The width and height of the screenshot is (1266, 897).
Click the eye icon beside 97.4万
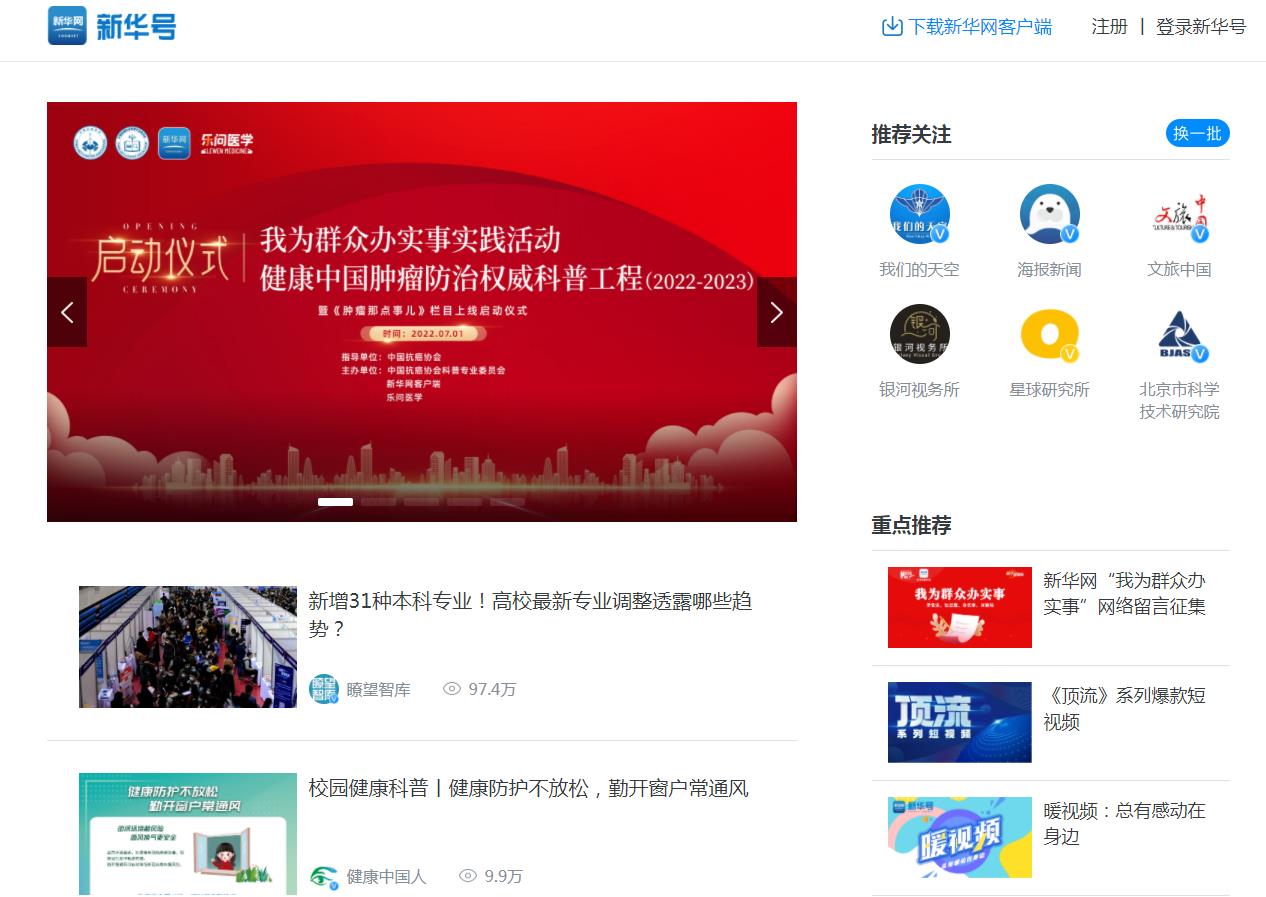(x=452, y=689)
